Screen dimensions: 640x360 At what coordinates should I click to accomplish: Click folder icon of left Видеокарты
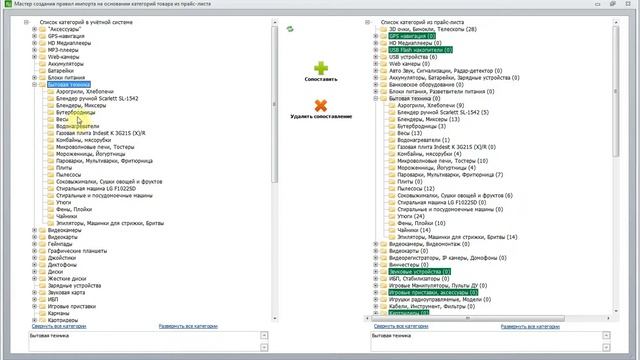pyautogui.click(x=42, y=237)
